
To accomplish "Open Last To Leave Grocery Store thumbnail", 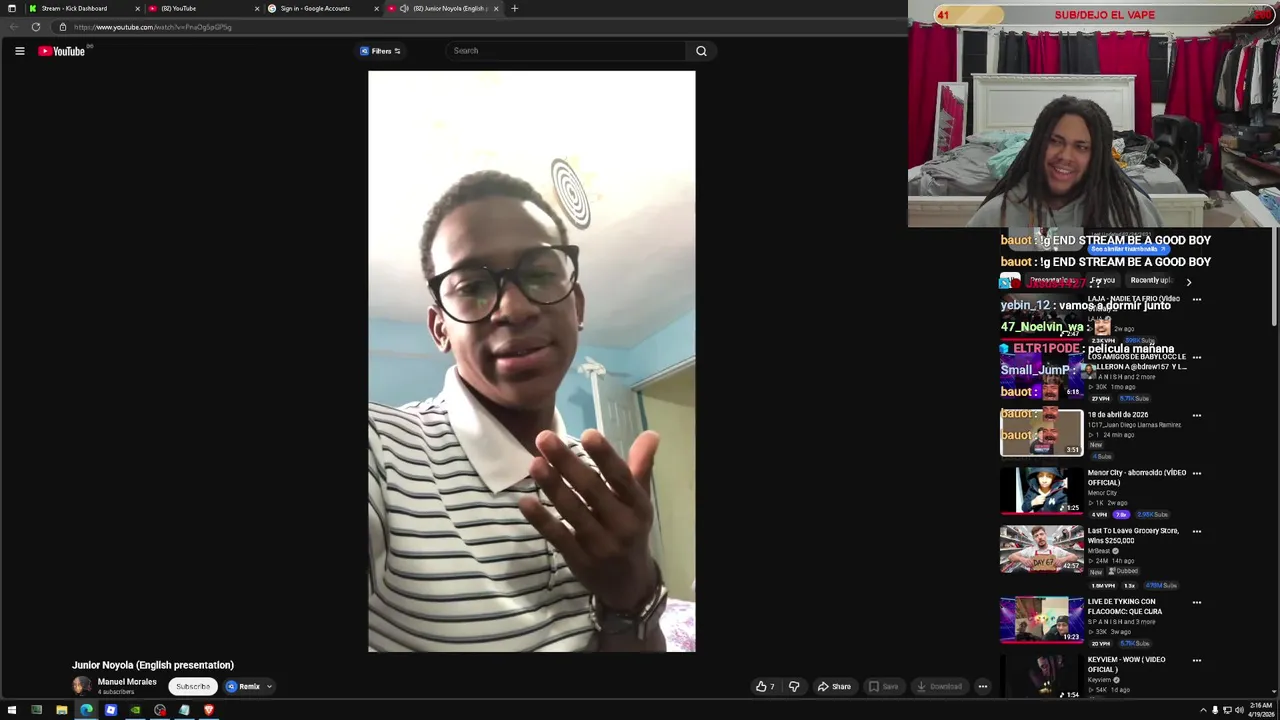I will [x=1041, y=549].
